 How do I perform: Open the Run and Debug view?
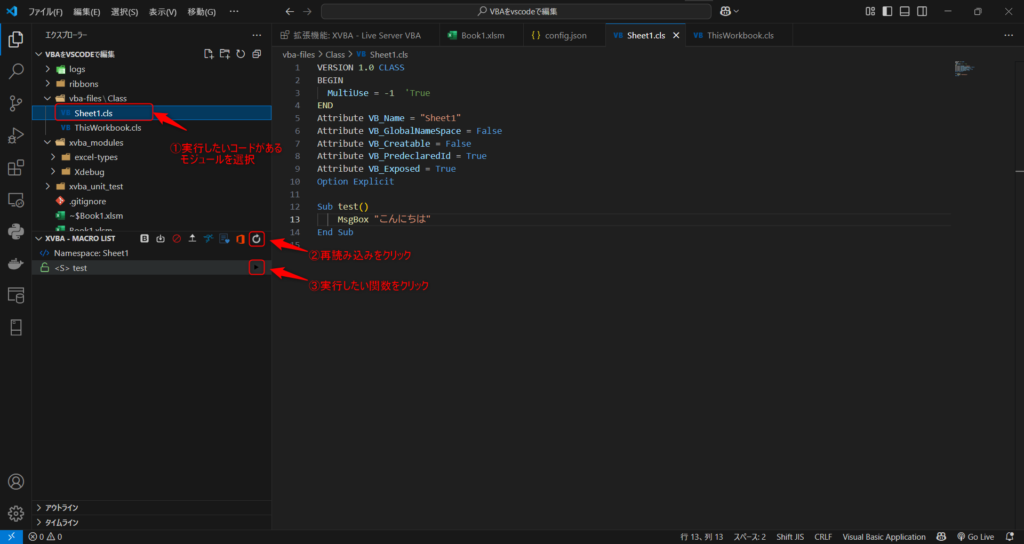pyautogui.click(x=16, y=135)
